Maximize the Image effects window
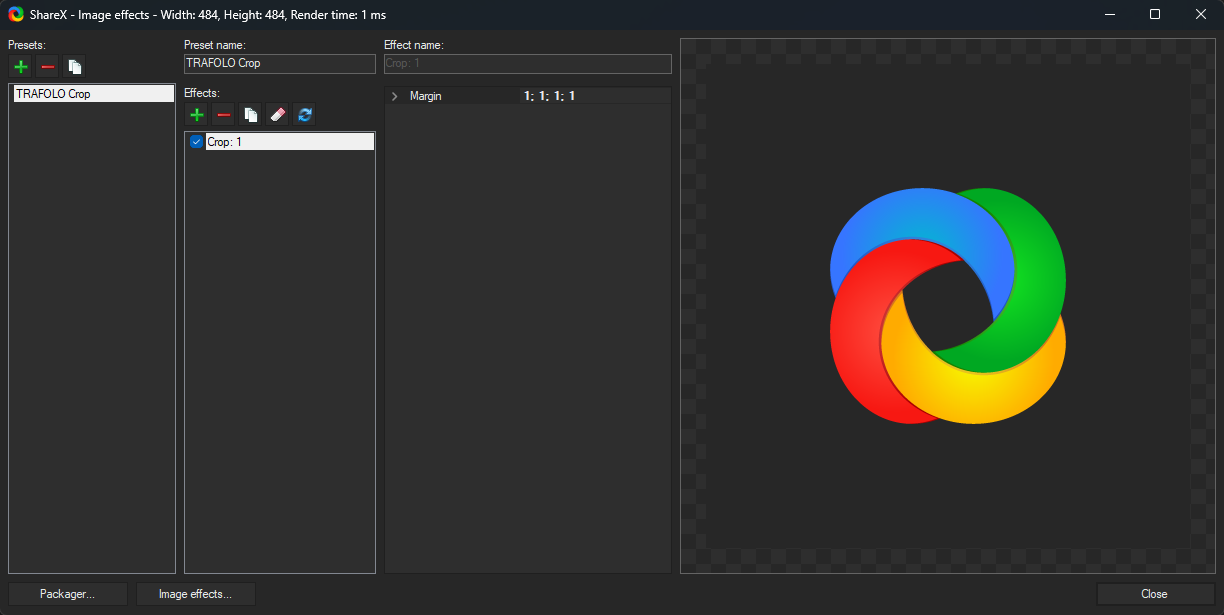The height and width of the screenshot is (615, 1224). (x=1155, y=14)
